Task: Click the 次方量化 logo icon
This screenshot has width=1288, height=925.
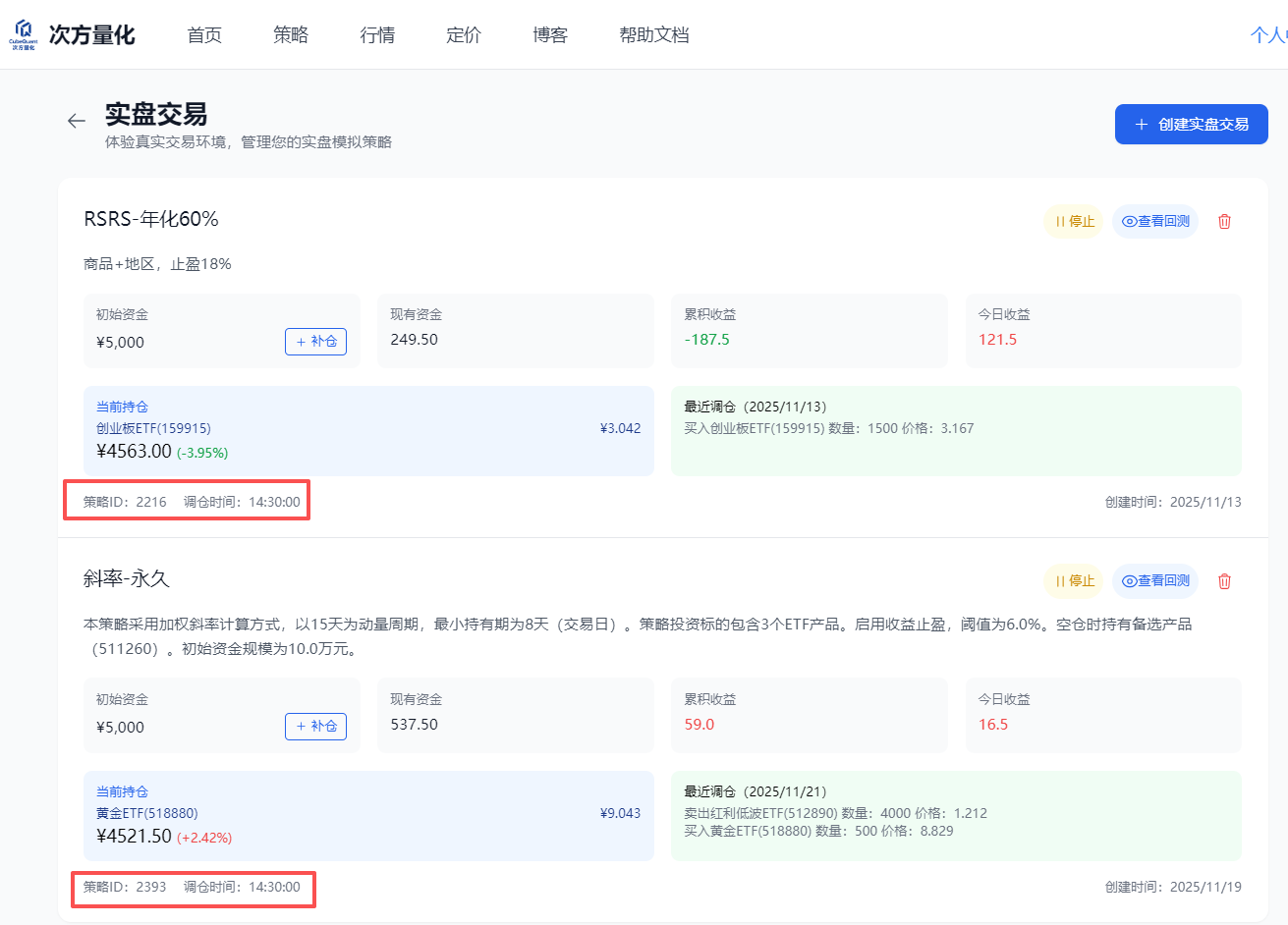Action: click(24, 33)
